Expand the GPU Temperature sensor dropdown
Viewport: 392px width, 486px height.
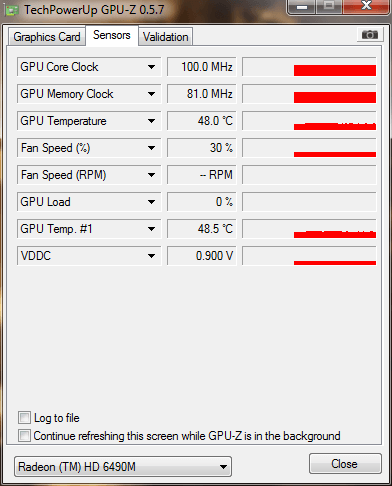click(151, 121)
